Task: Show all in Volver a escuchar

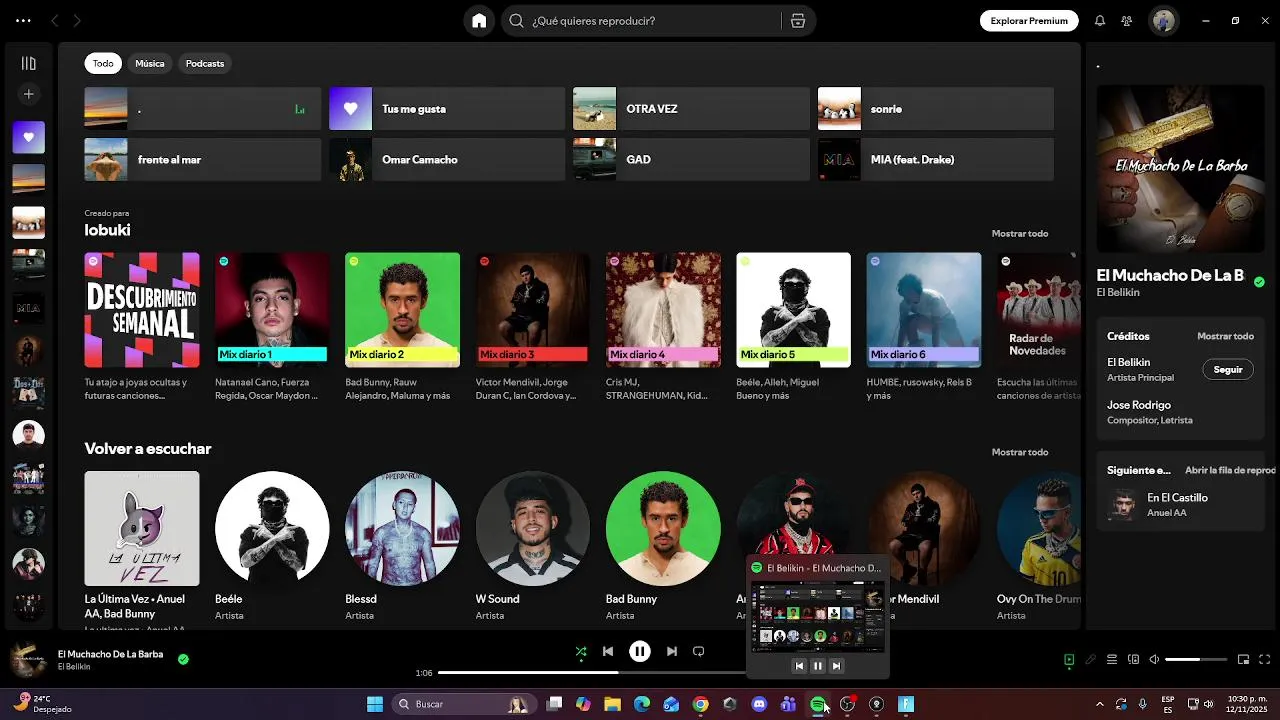Action: pos(1020,452)
